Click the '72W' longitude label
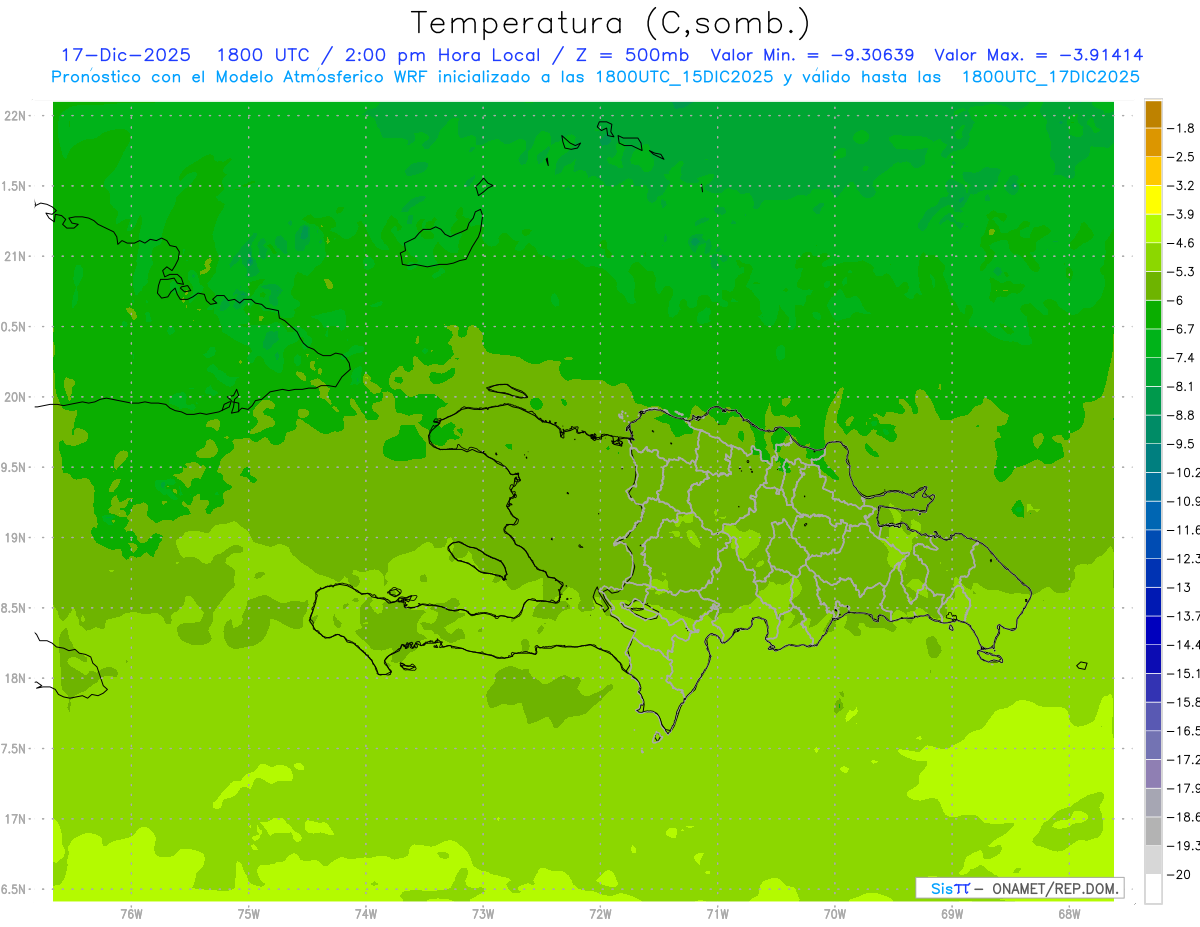 [x=600, y=912]
